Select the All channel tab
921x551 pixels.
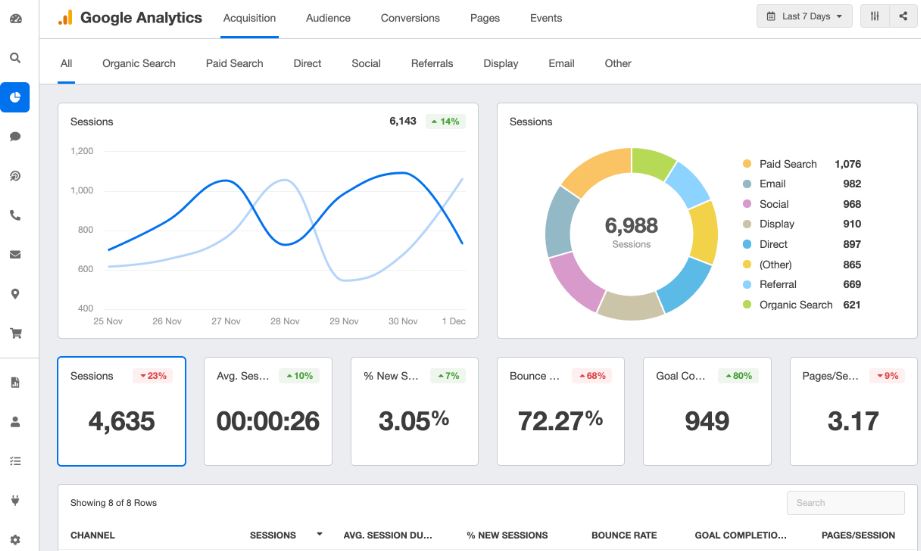click(66, 63)
